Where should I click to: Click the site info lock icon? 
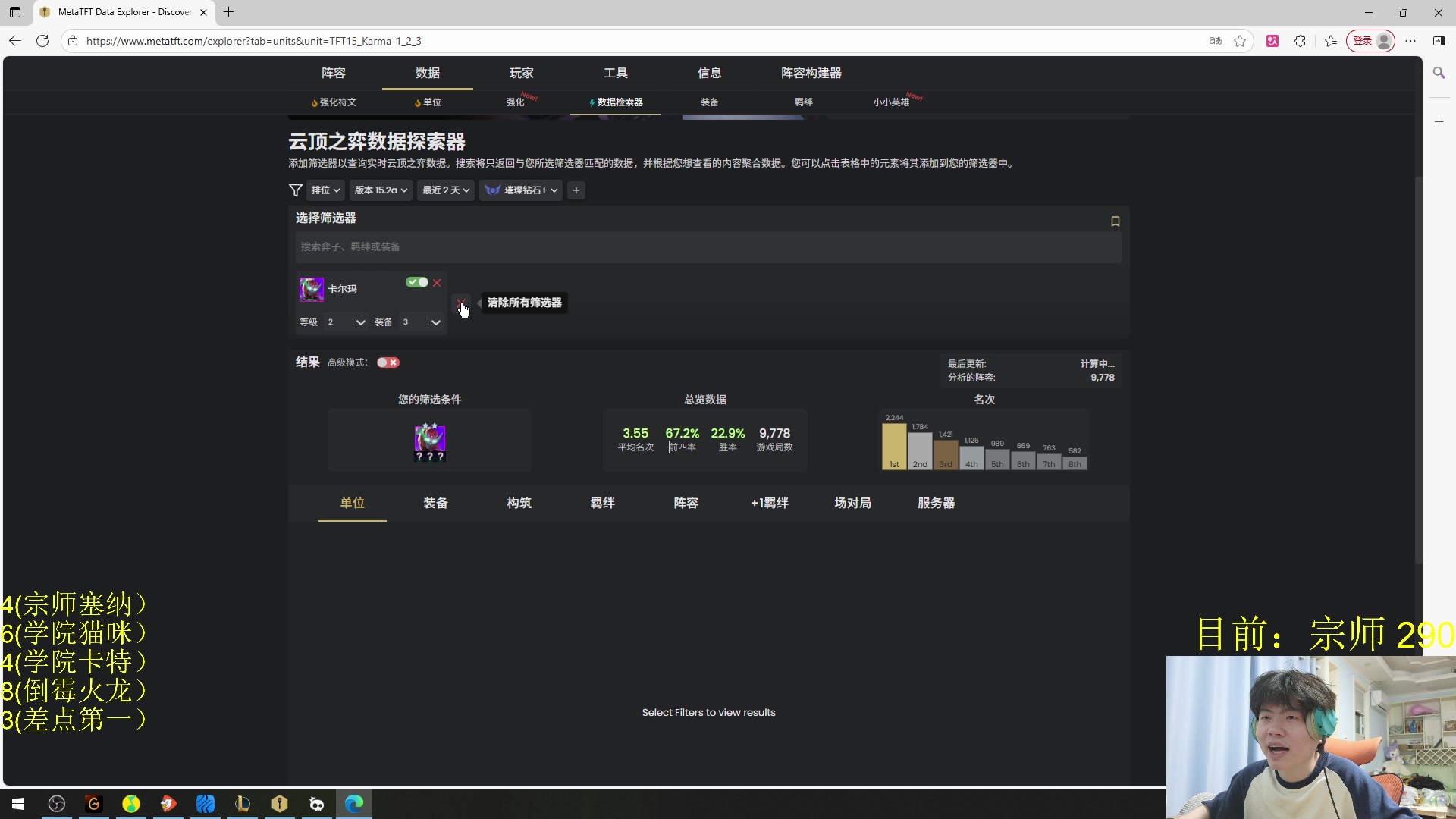coord(73,41)
